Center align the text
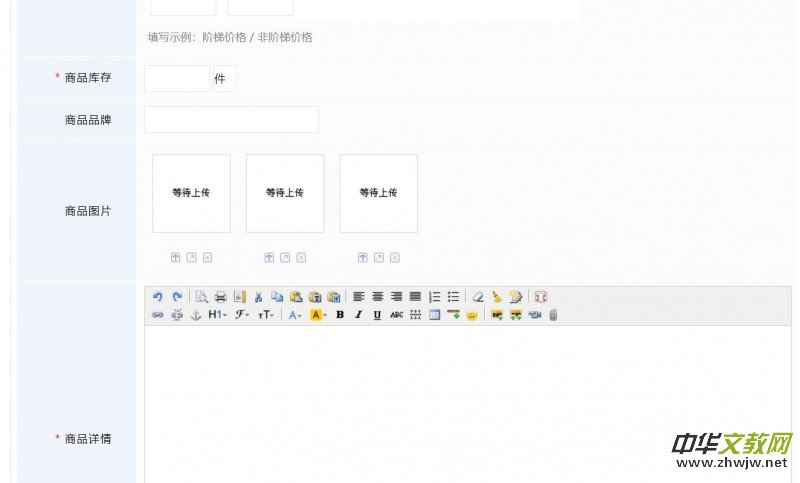The image size is (800, 483). [x=378, y=297]
